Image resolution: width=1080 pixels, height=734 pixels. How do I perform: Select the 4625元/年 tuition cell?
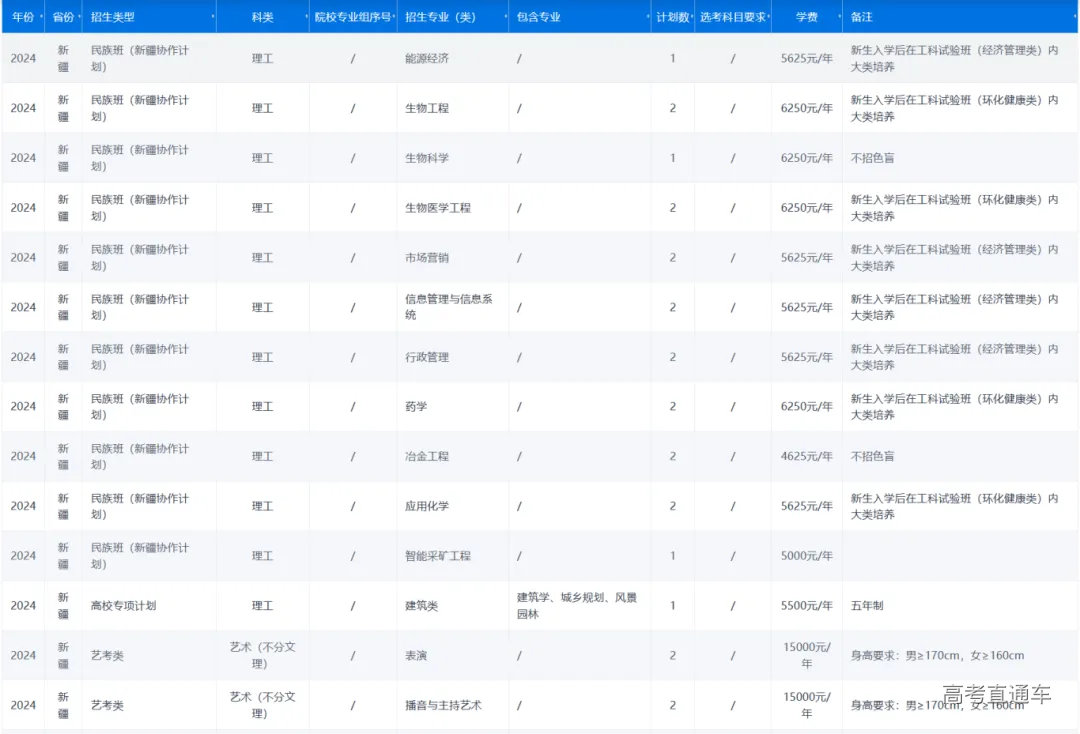click(806, 456)
